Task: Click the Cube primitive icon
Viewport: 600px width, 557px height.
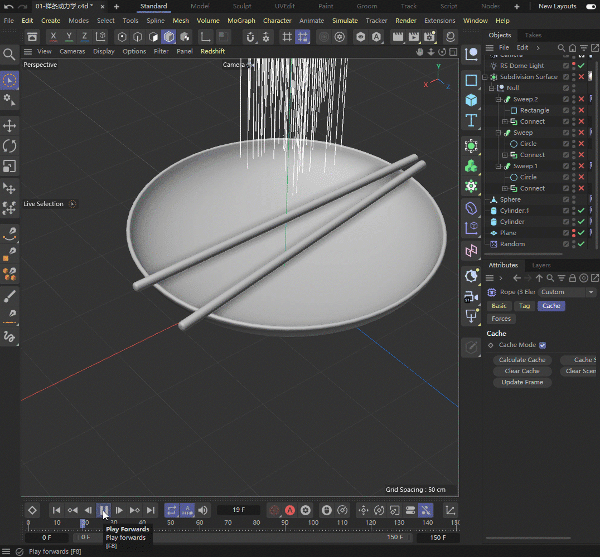Action: point(471,100)
